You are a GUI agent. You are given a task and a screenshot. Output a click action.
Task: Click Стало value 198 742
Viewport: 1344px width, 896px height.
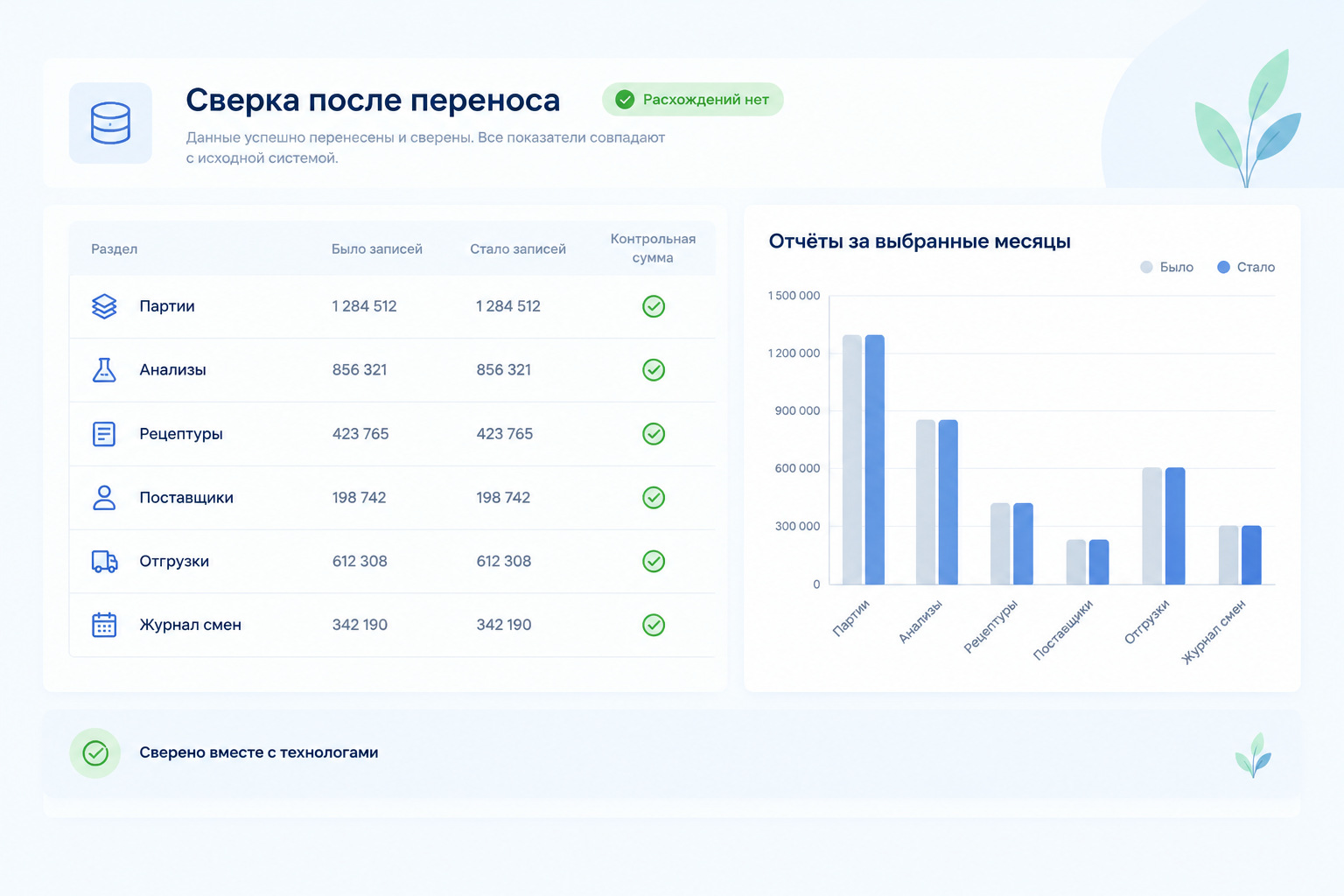[503, 498]
